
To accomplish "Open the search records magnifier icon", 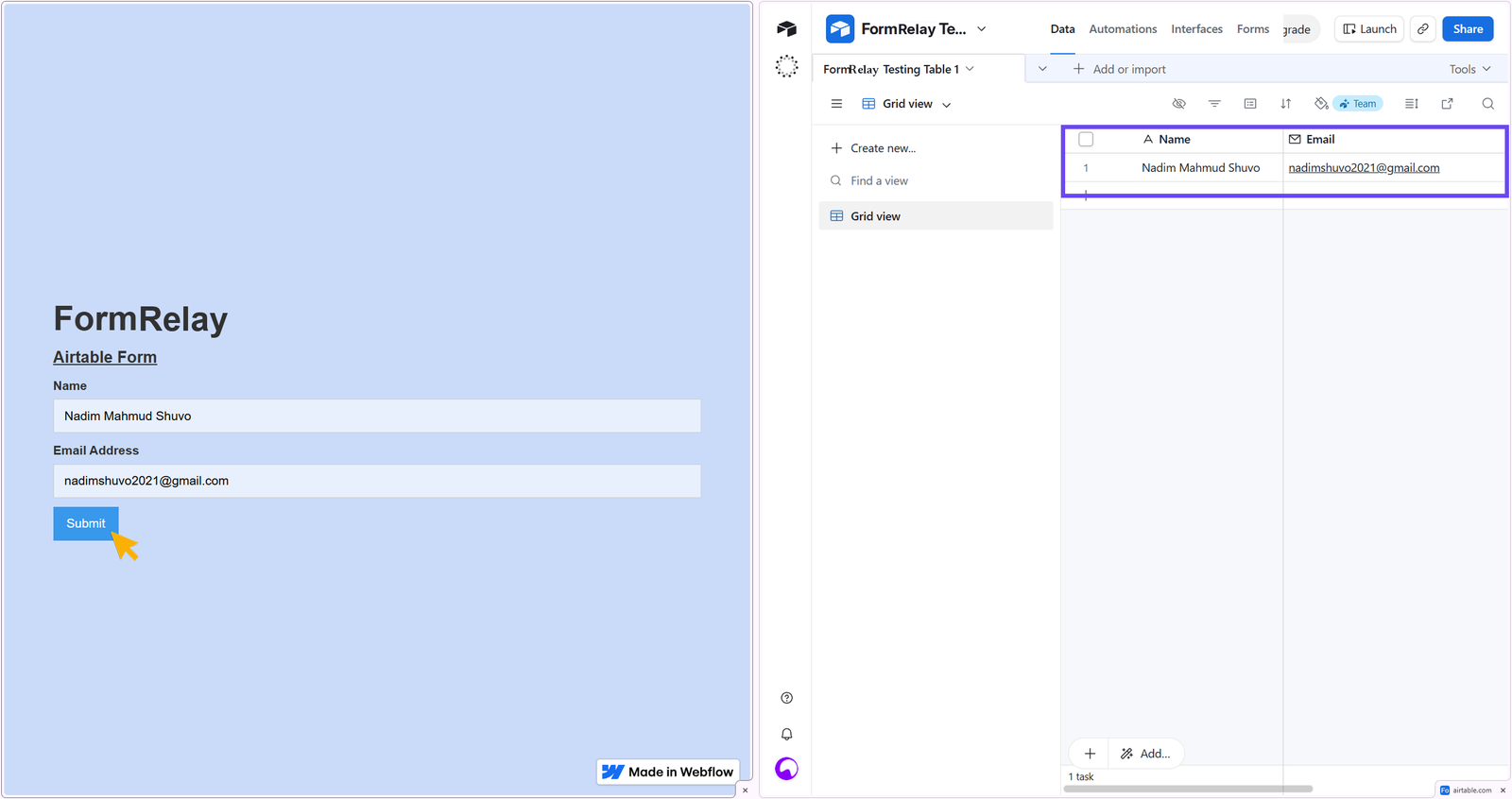I will click(x=1487, y=104).
